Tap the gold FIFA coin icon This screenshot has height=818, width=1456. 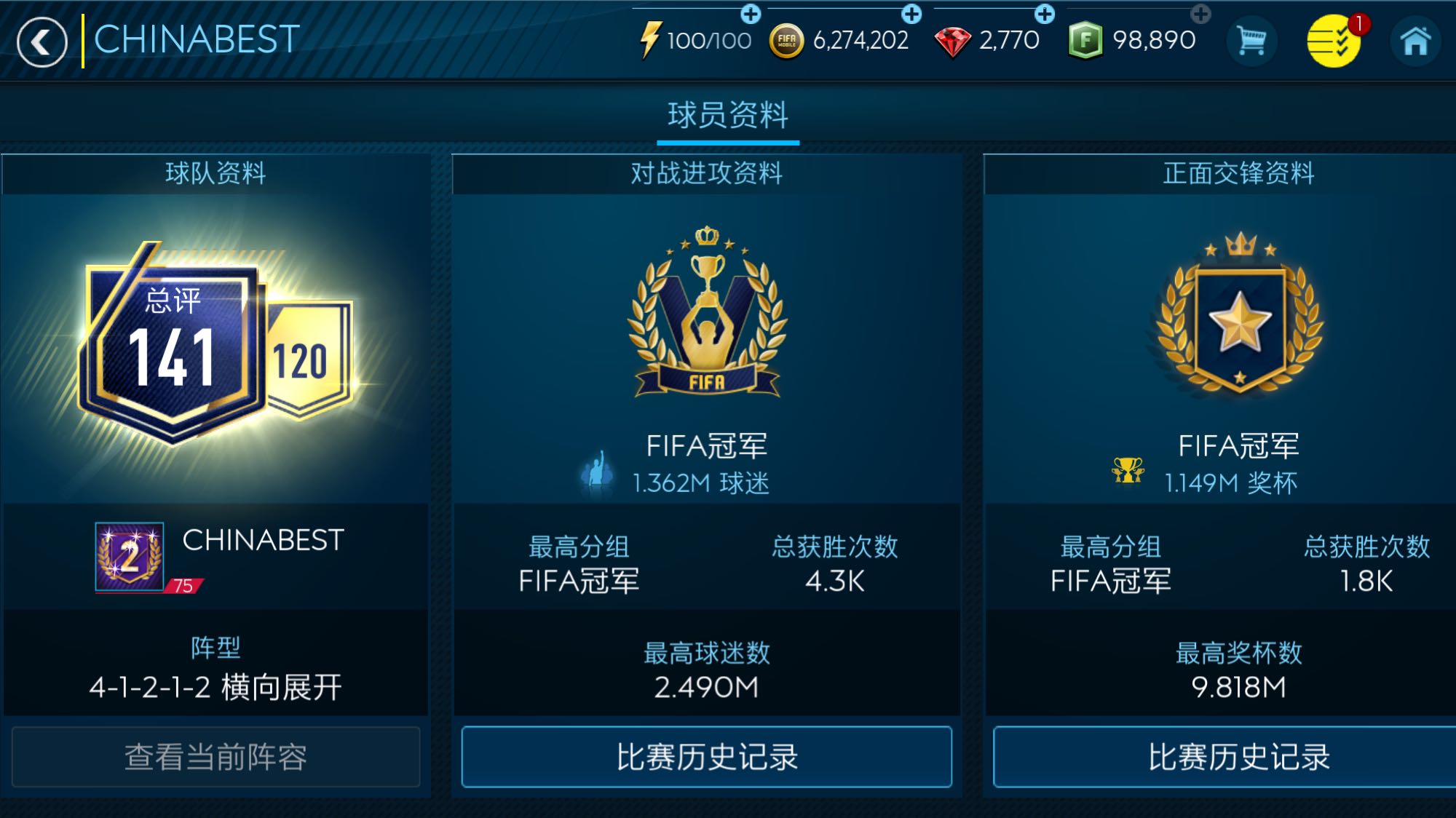(787, 41)
